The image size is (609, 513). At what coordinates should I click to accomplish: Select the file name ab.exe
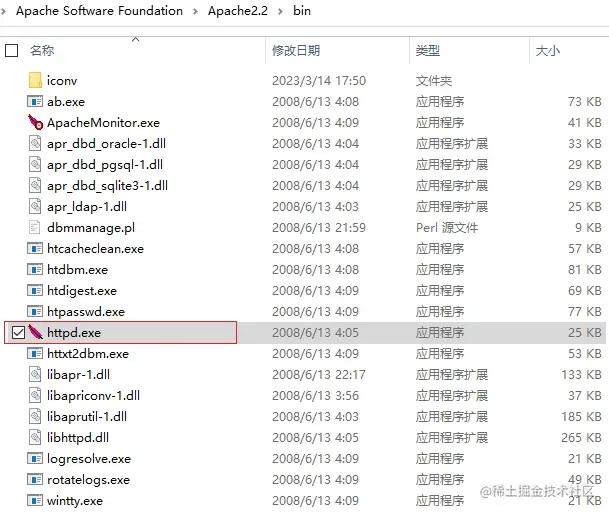pyautogui.click(x=66, y=102)
